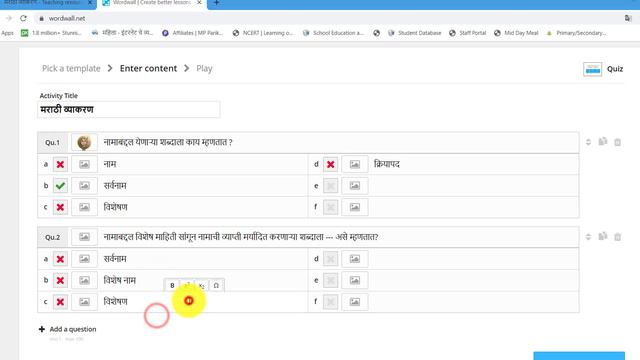Open the Staff Portal bookmark
The width and height of the screenshot is (640, 360).
(x=468, y=33)
